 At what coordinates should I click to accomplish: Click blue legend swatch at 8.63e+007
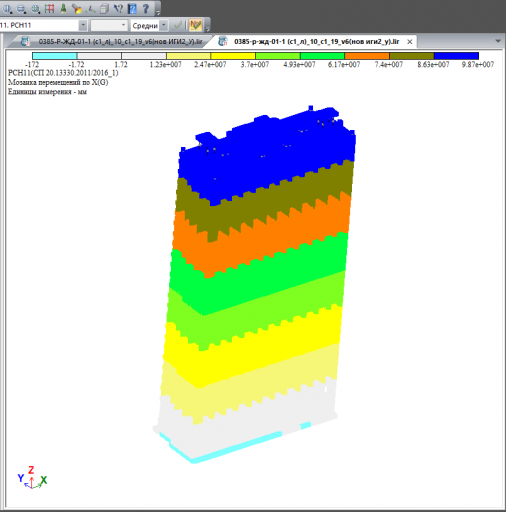[457, 56]
